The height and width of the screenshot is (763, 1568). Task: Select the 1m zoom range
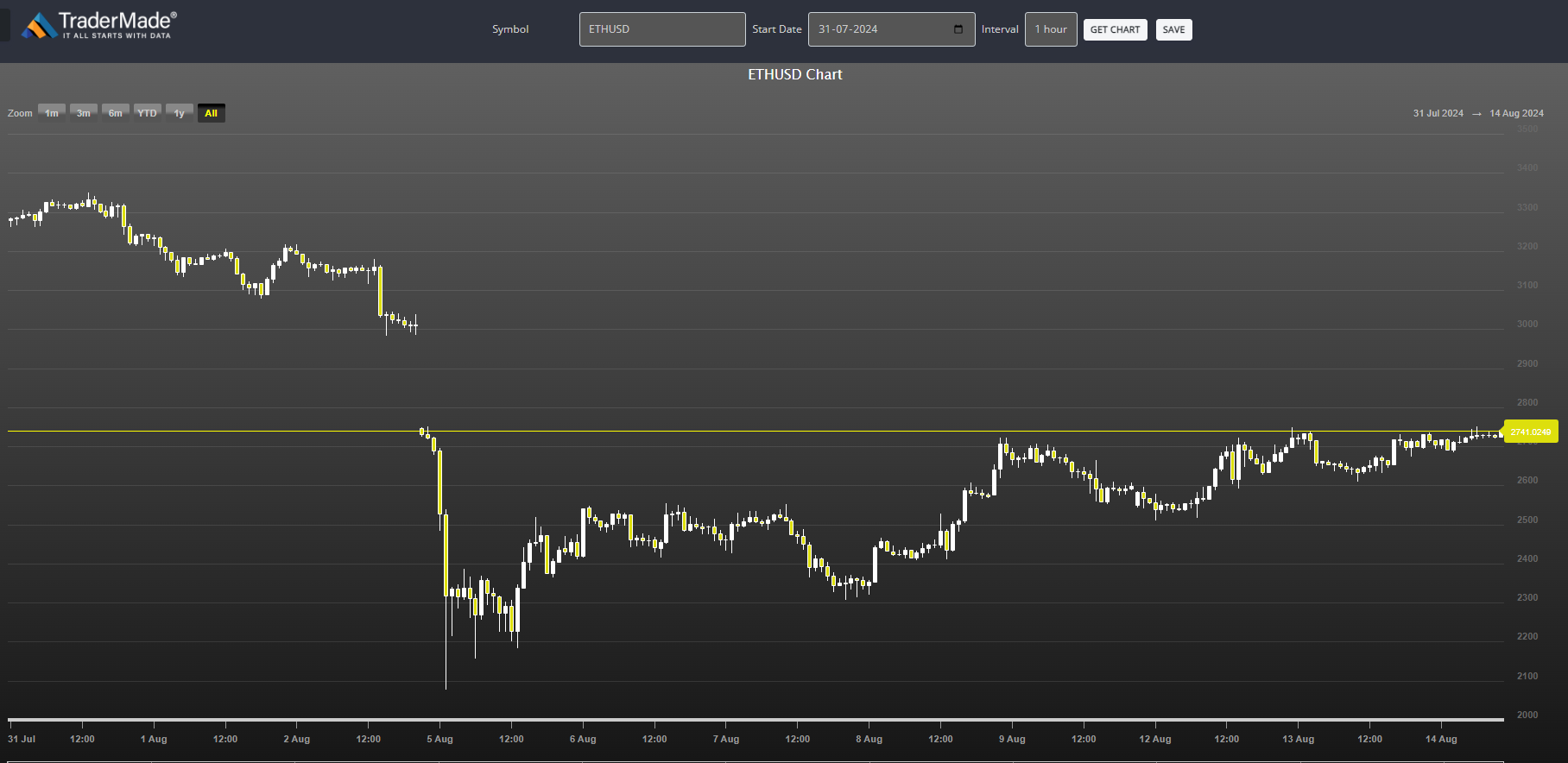tap(52, 113)
